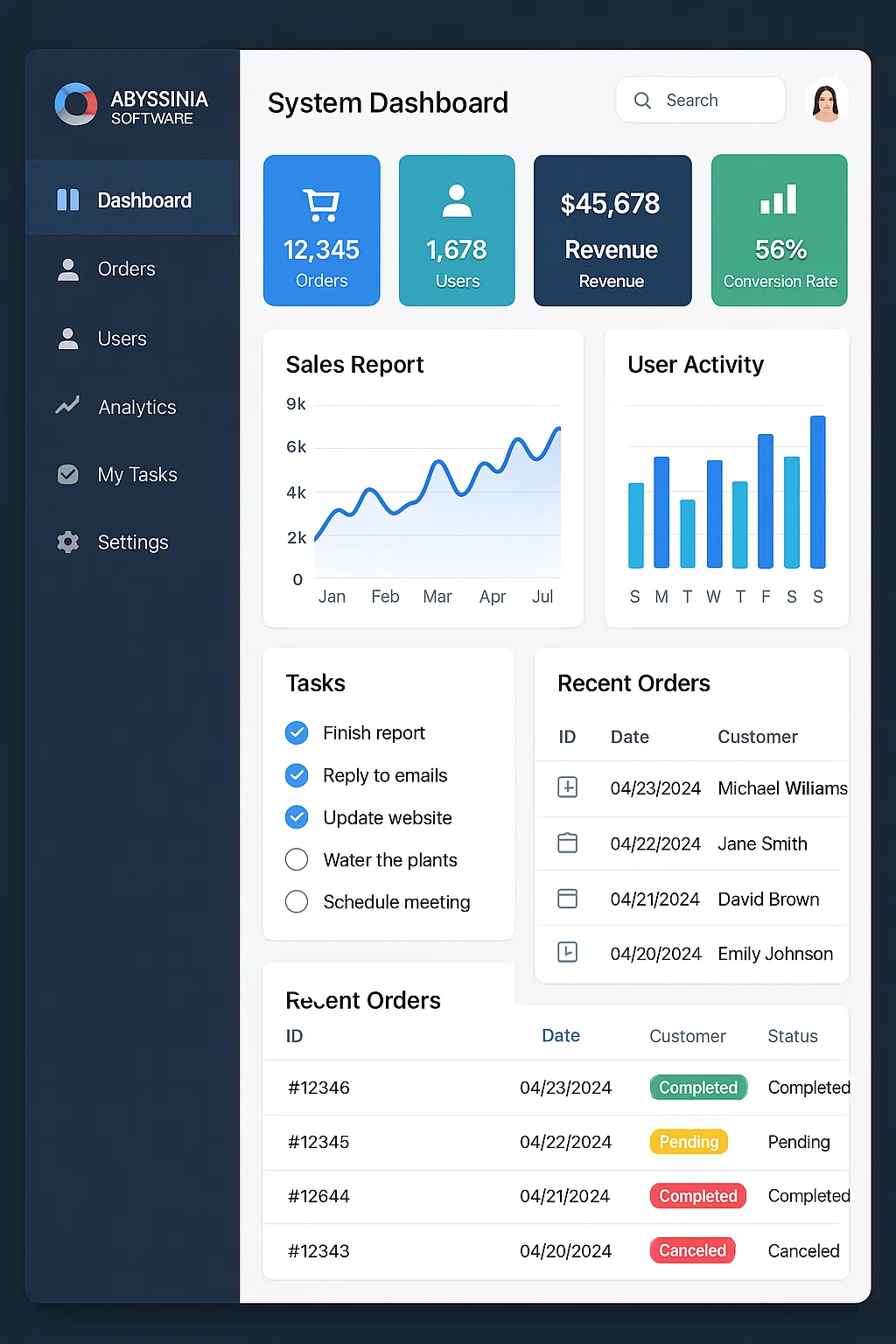896x1344 pixels.
Task: Click the person icon on Users card
Action: 457,201
